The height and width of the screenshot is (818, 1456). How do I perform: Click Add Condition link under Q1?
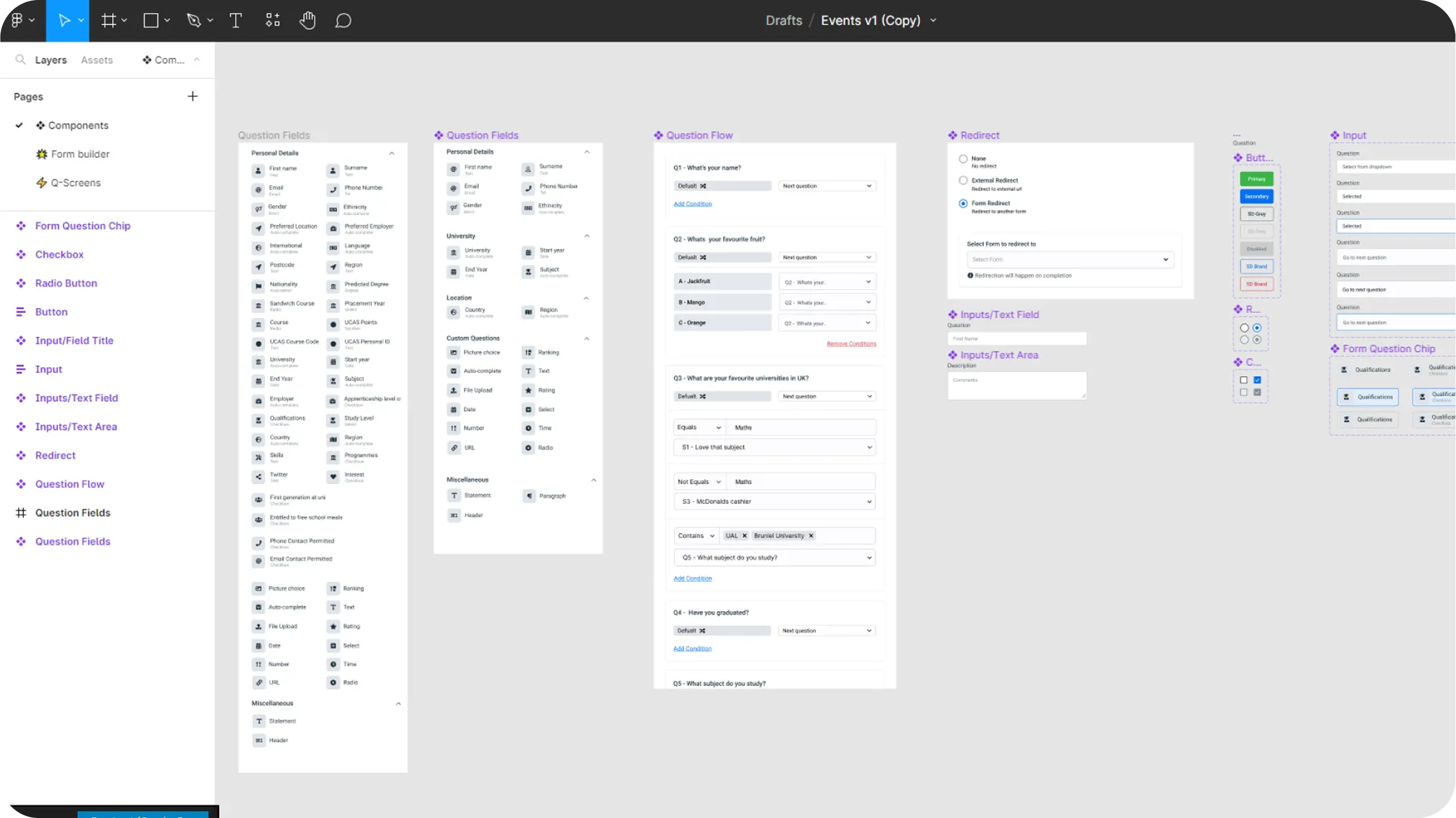click(x=692, y=204)
